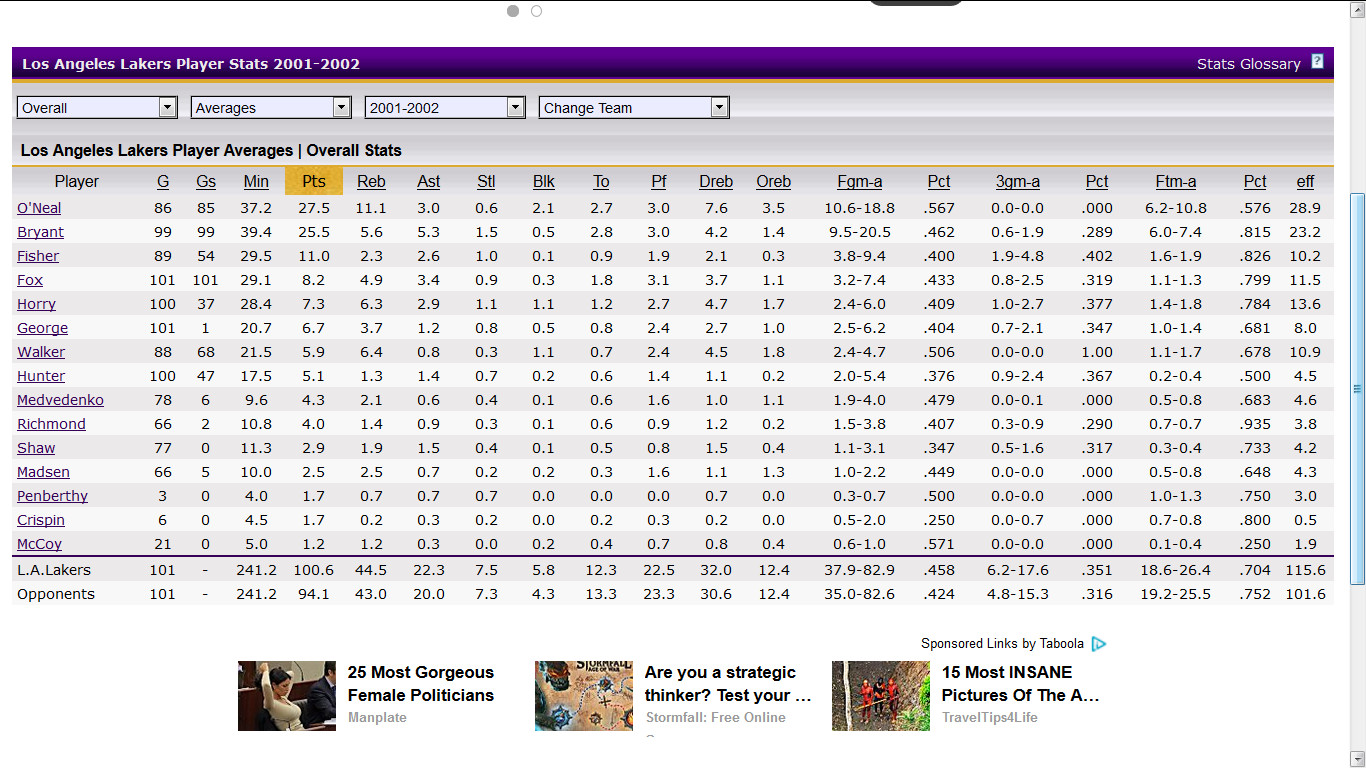The width and height of the screenshot is (1366, 768).
Task: Open Walker player page
Action: [41, 352]
